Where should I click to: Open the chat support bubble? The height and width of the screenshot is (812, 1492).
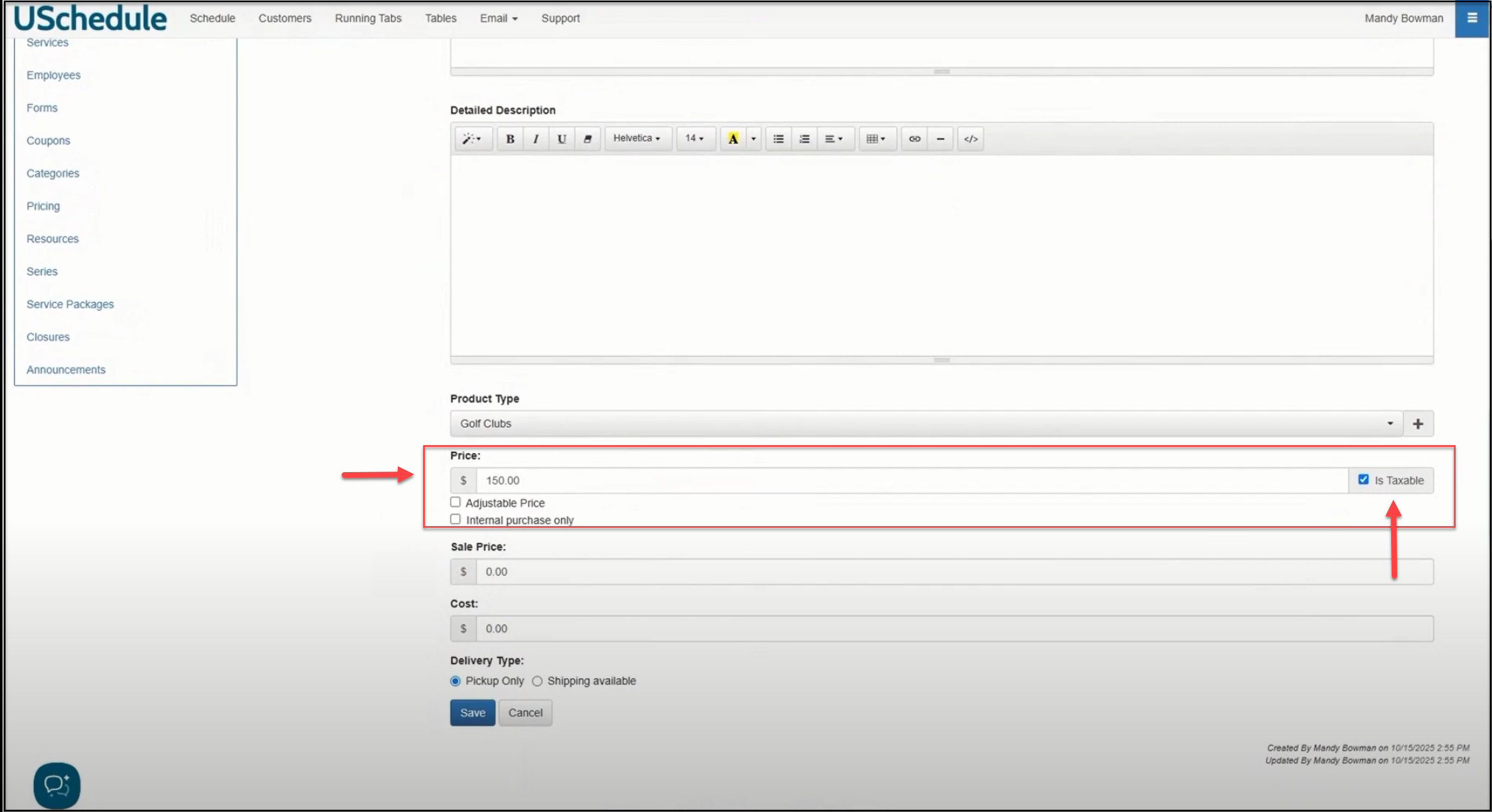coord(57,786)
